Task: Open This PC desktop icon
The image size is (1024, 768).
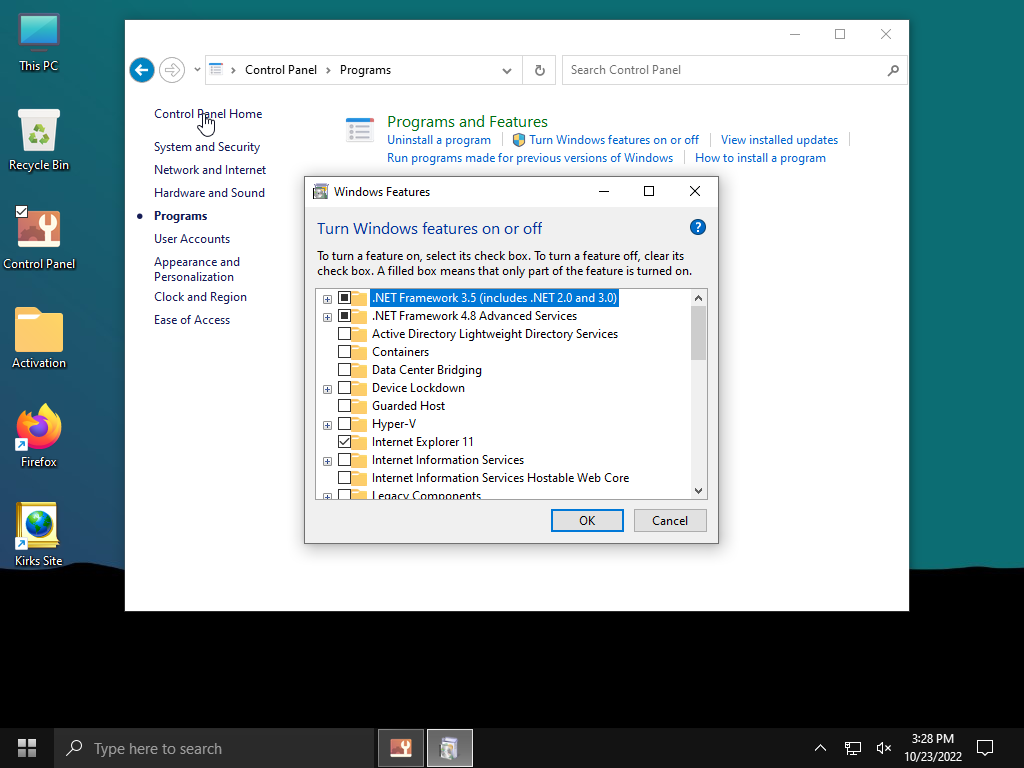Action: click(x=39, y=42)
